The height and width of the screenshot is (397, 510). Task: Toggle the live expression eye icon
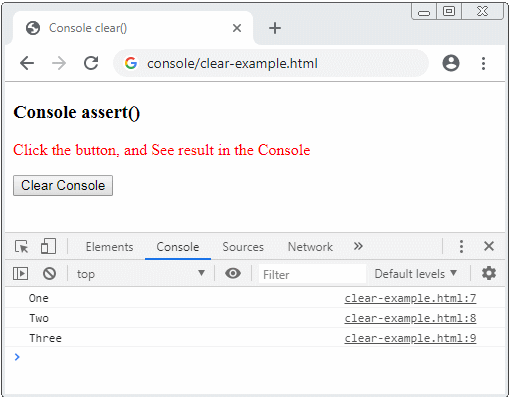point(233,273)
